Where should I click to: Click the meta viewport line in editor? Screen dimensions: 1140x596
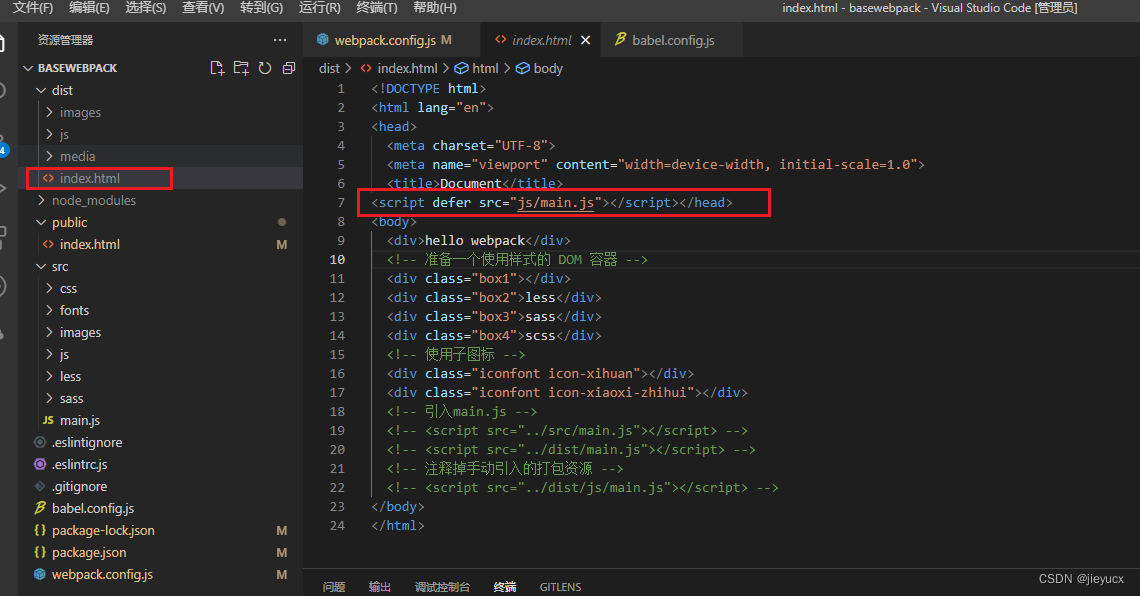click(655, 164)
